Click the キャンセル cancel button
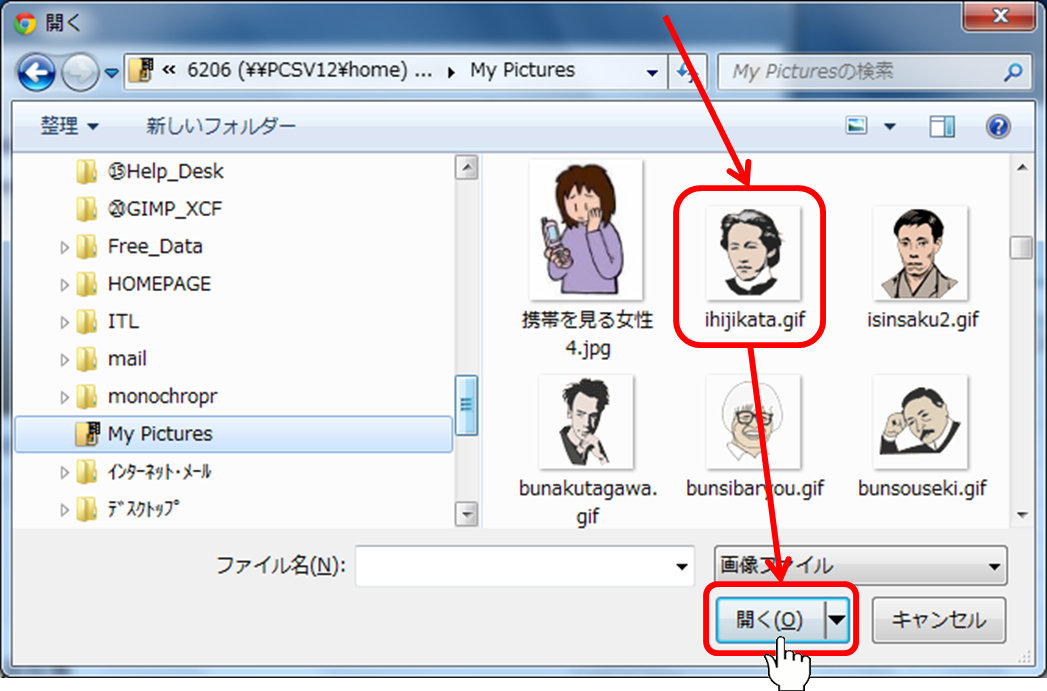The width and height of the screenshot is (1047, 691). point(938,620)
